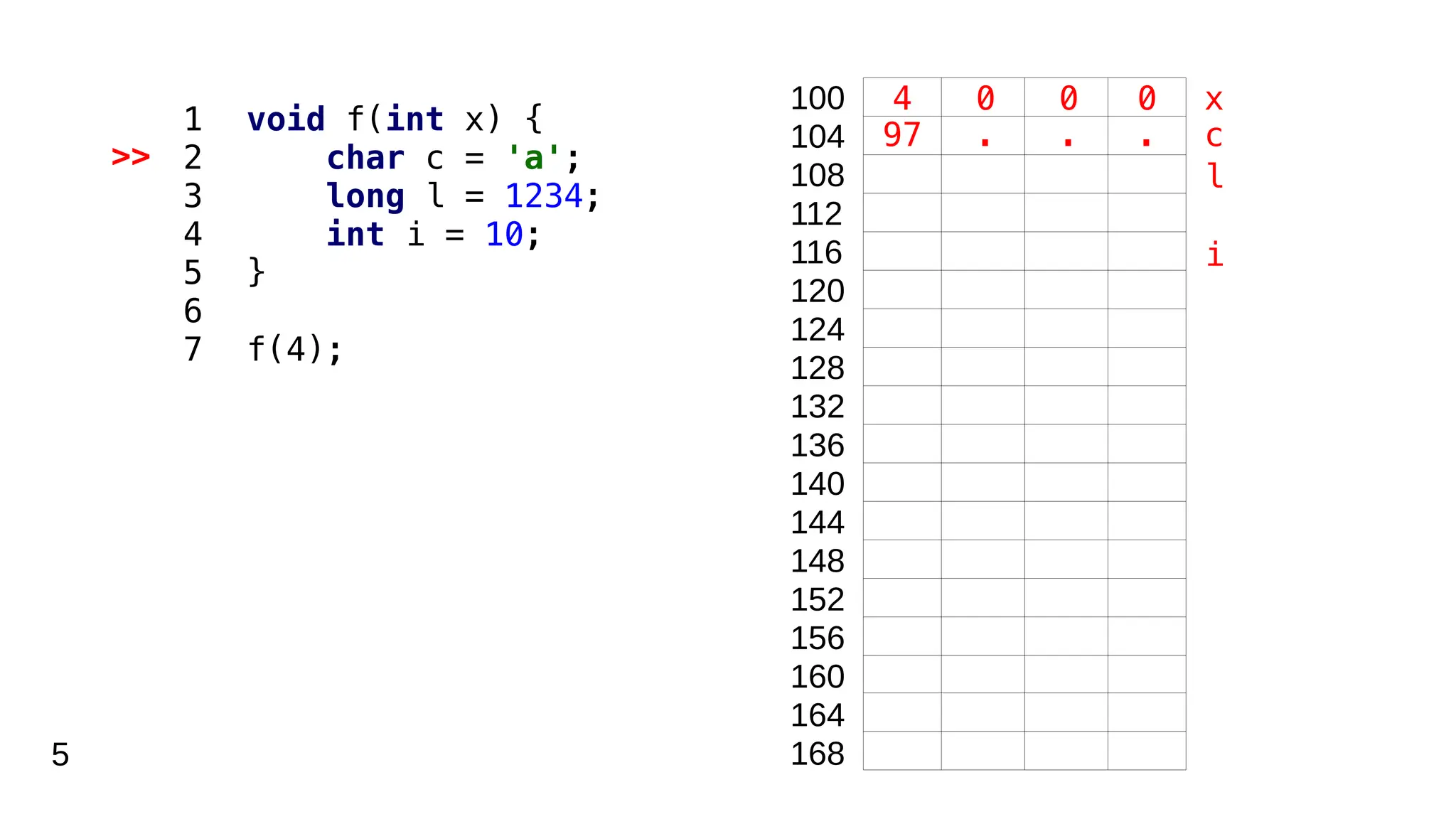This screenshot has height=819, width=1456.
Task: Click the red variable label l
Action: (x=1215, y=175)
